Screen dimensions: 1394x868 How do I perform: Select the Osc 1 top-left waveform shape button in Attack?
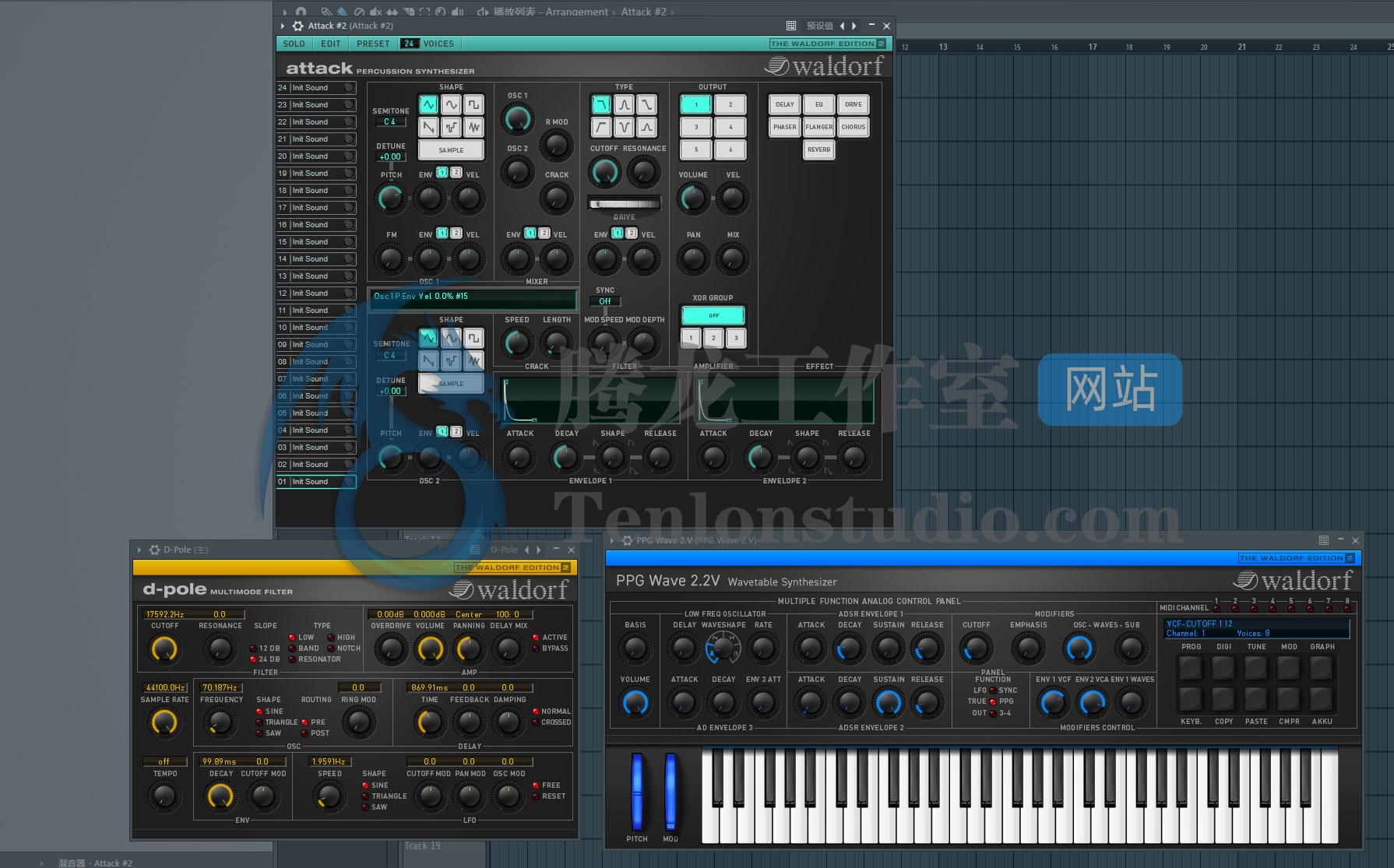pos(428,104)
